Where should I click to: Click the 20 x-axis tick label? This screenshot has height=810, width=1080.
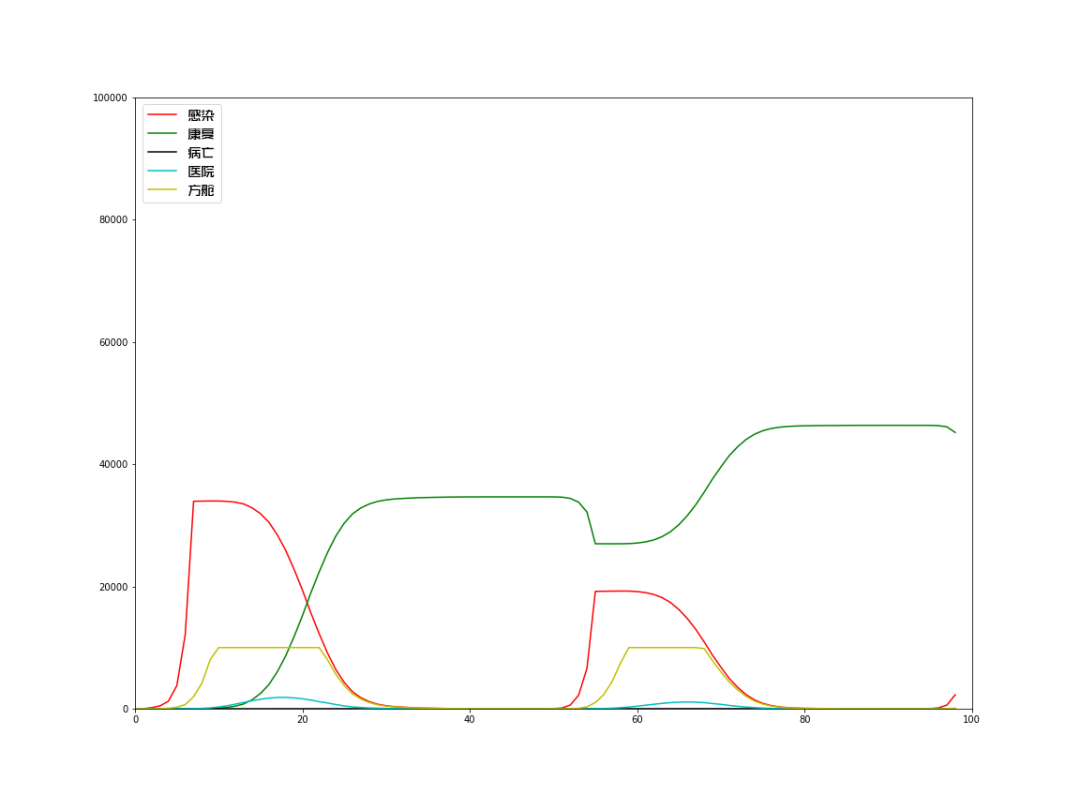(302, 720)
